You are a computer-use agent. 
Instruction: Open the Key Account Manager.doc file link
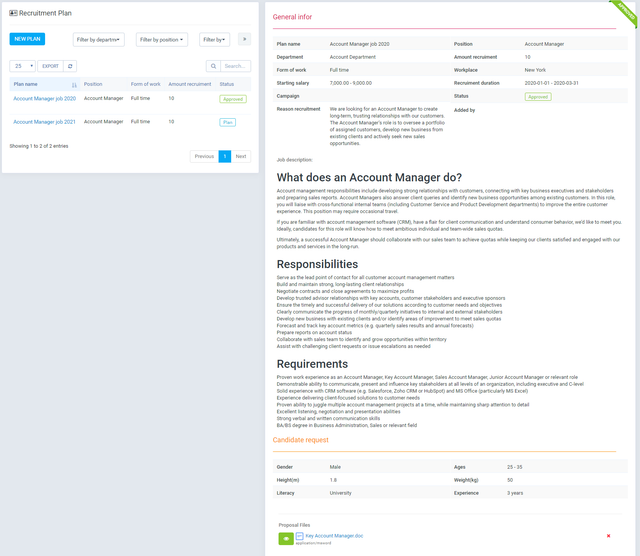pyautogui.click(x=334, y=536)
